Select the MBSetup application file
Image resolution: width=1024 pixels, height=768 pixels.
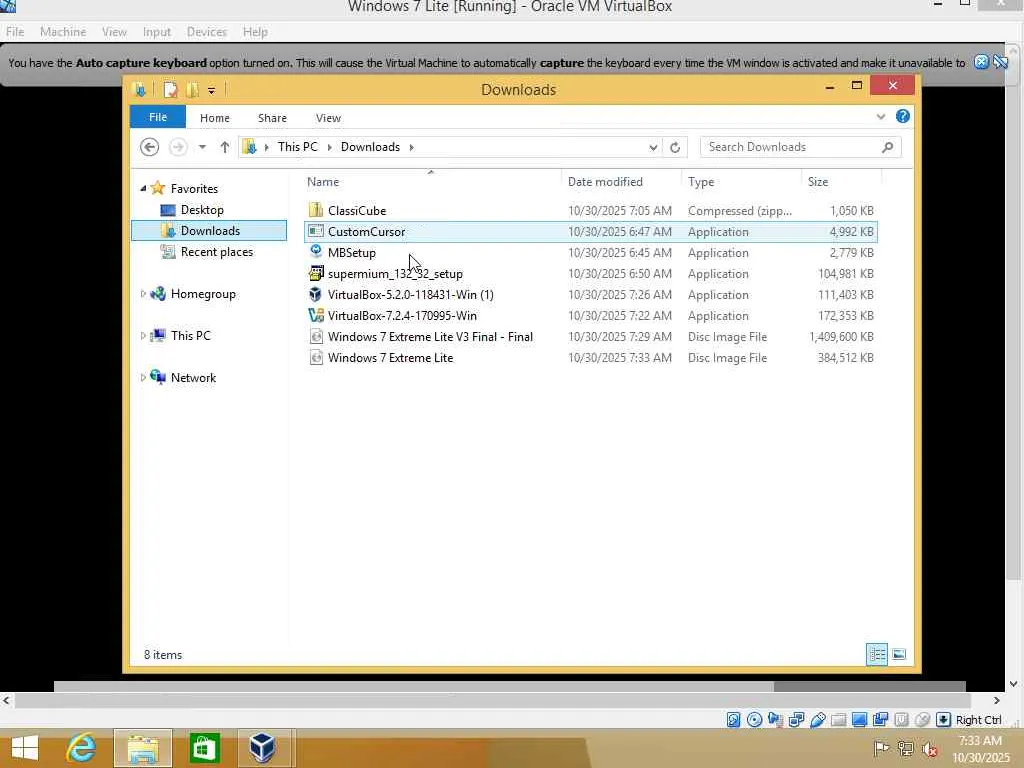click(590, 253)
